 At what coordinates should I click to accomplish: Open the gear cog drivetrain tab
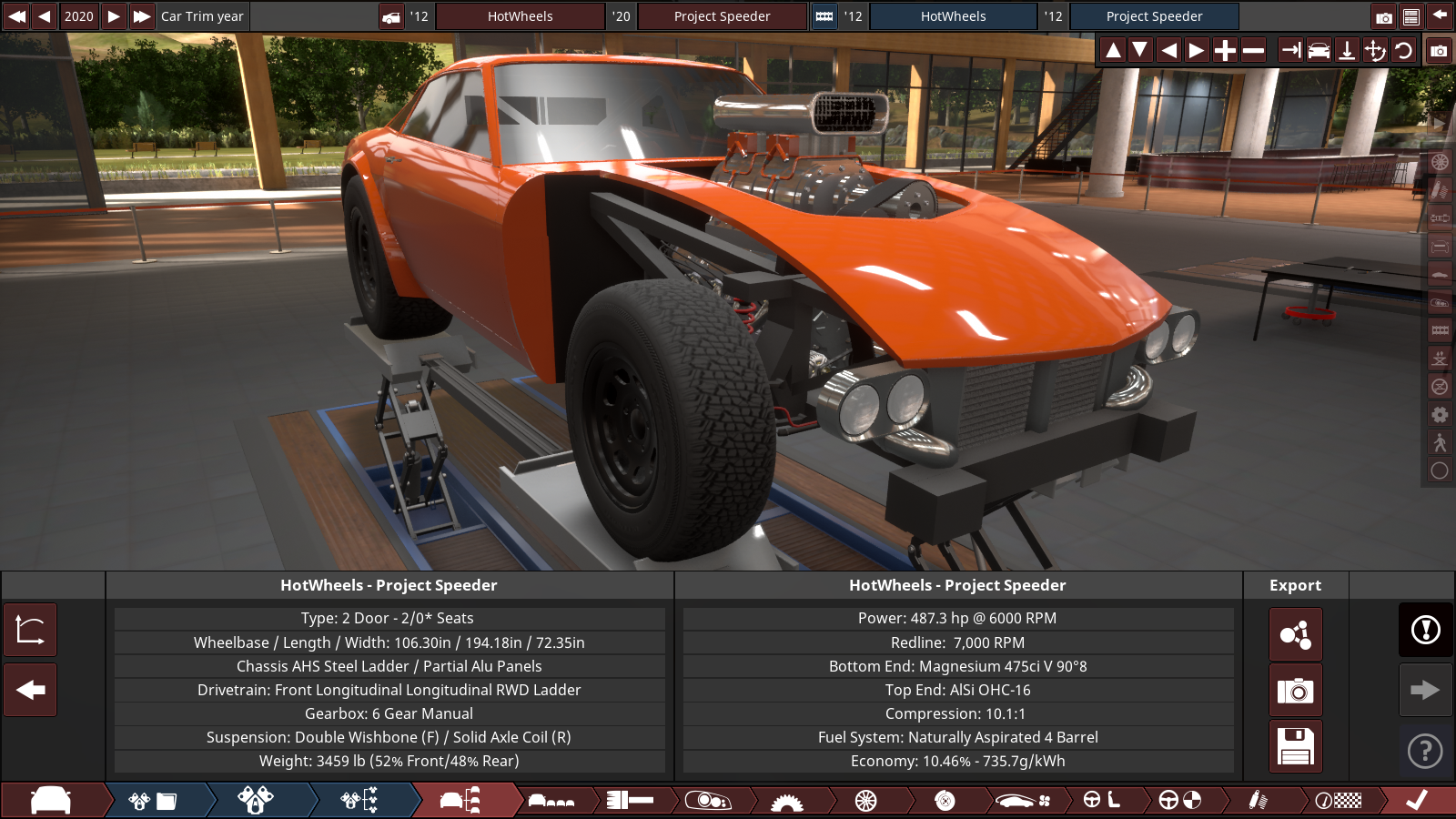(x=787, y=801)
